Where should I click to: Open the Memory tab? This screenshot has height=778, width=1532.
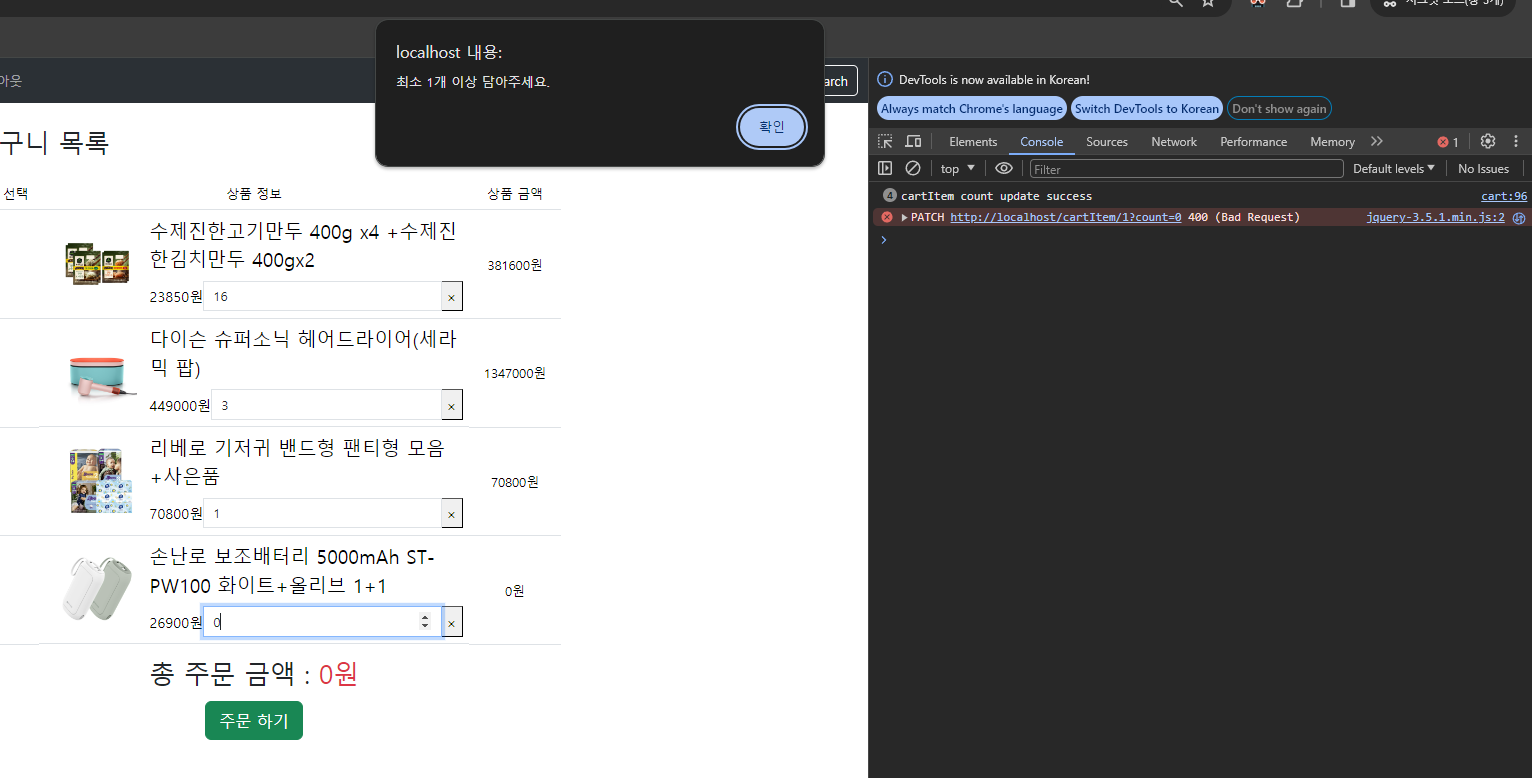[x=1332, y=142]
